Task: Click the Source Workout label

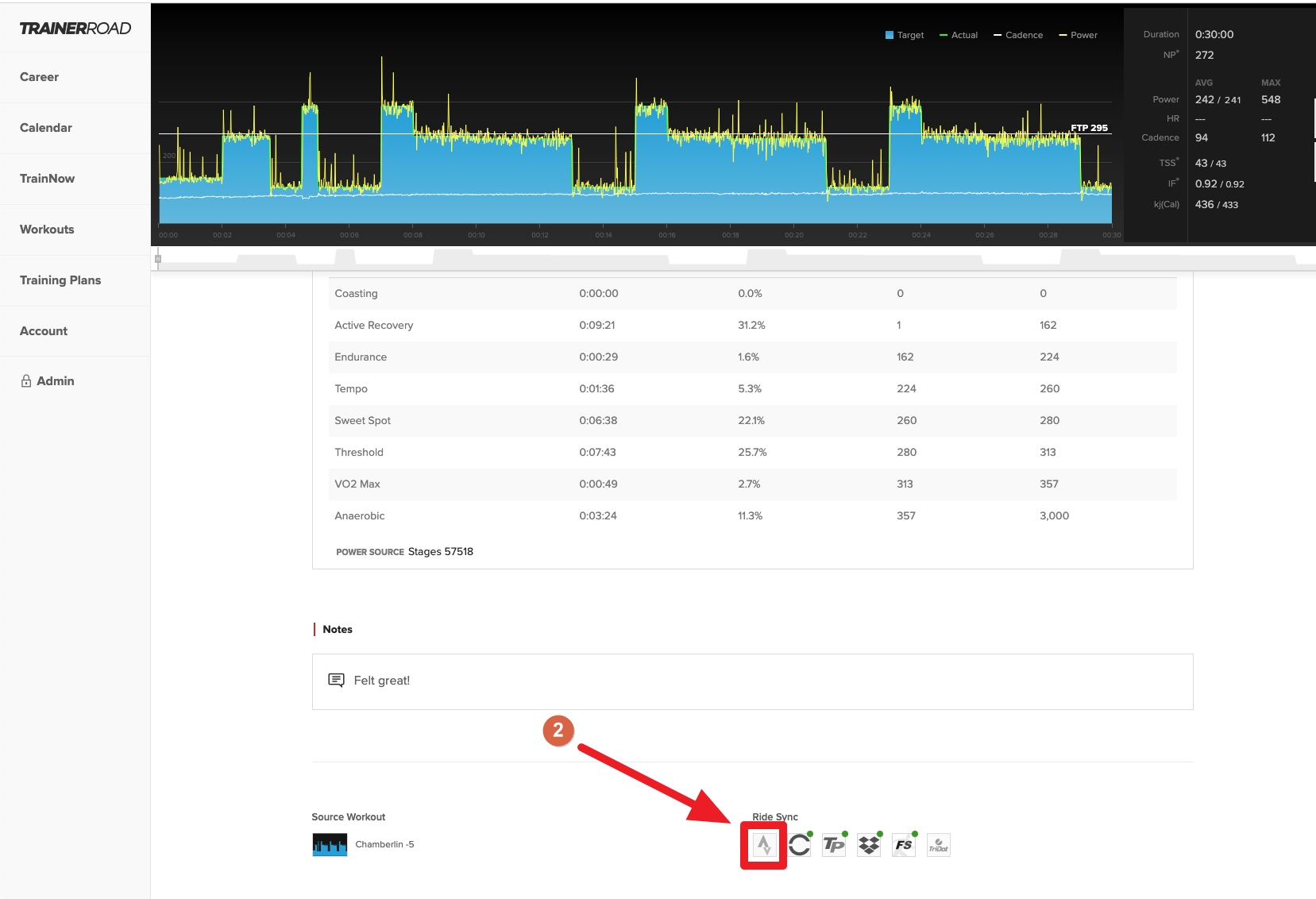Action: coord(349,816)
